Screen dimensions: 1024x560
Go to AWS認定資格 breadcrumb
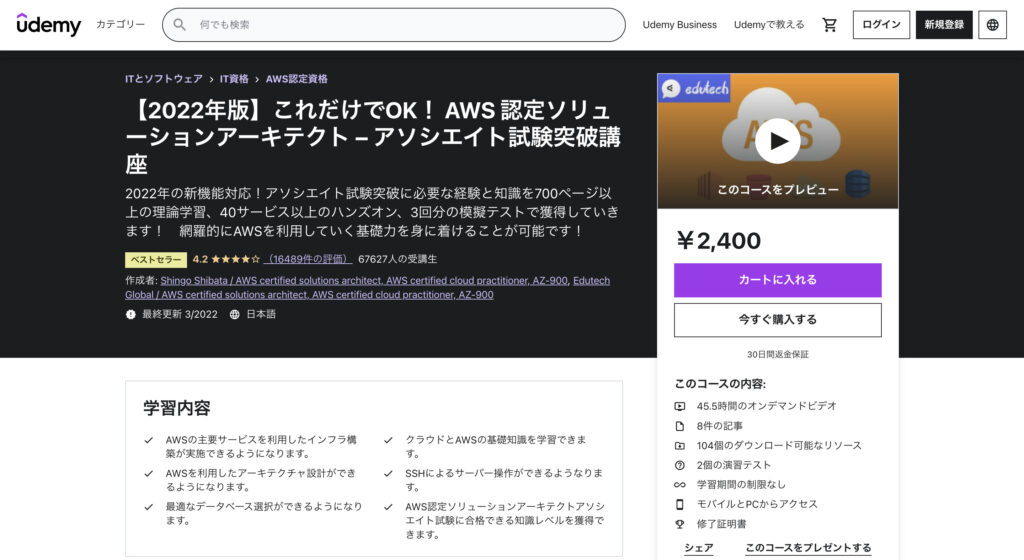pyautogui.click(x=296, y=79)
